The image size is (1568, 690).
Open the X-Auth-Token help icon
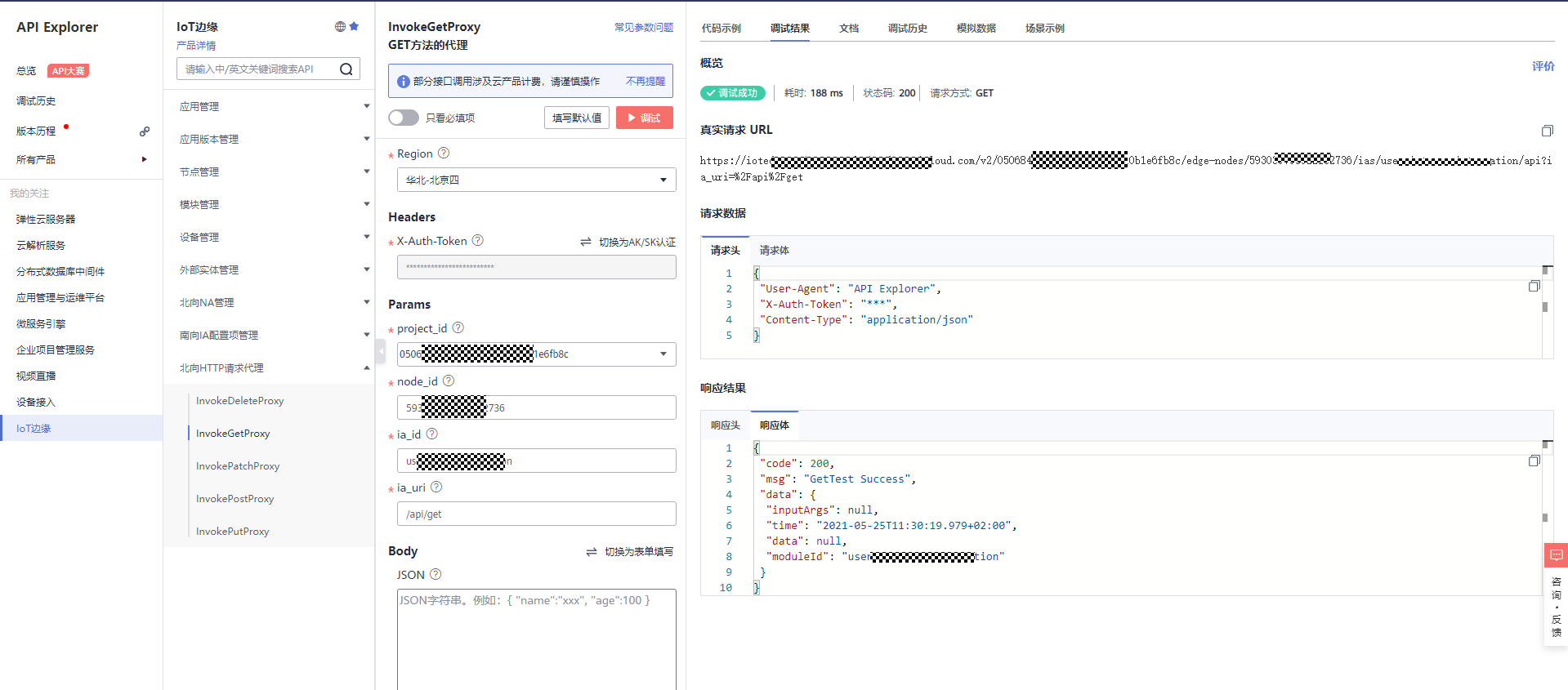coord(478,240)
